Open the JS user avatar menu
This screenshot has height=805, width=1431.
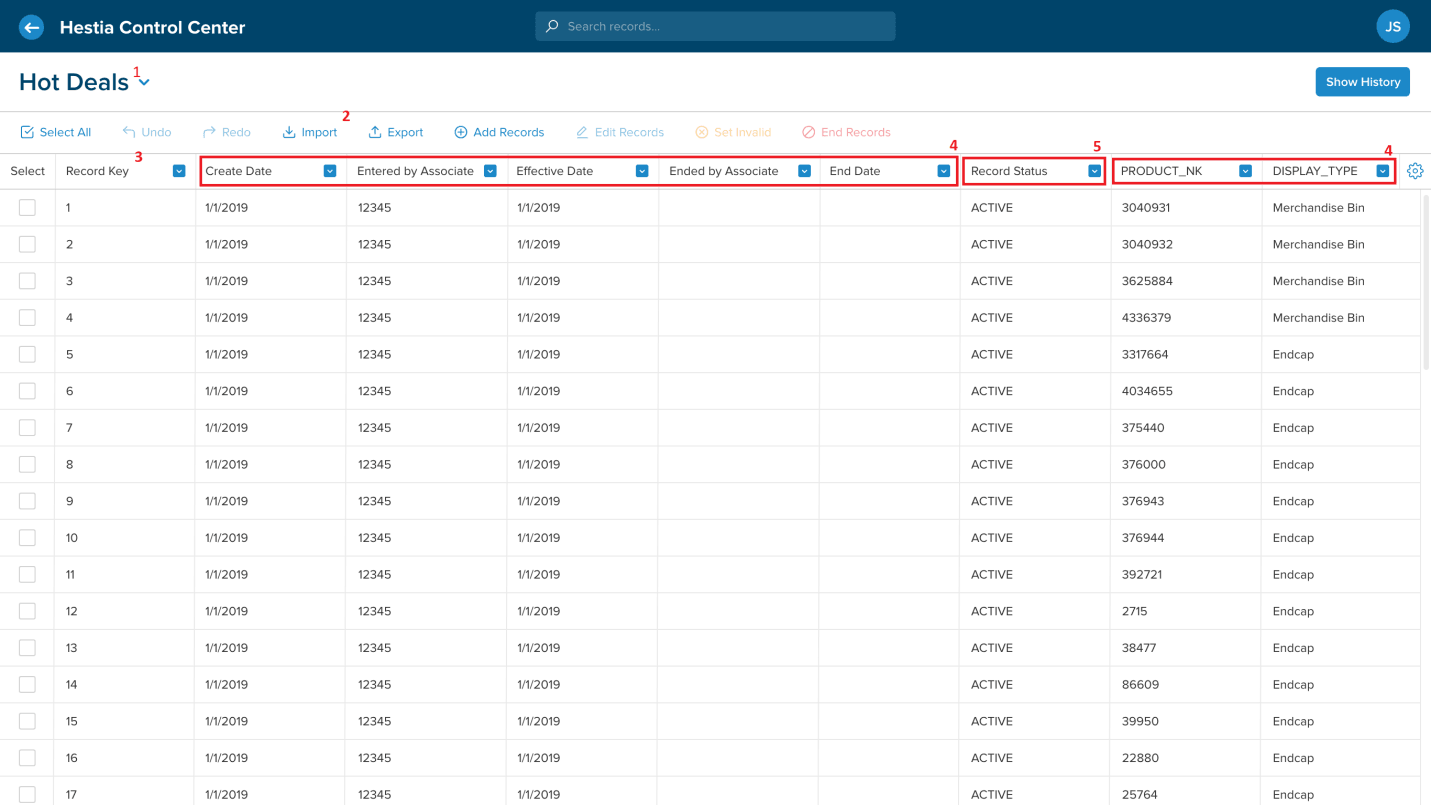point(1392,27)
